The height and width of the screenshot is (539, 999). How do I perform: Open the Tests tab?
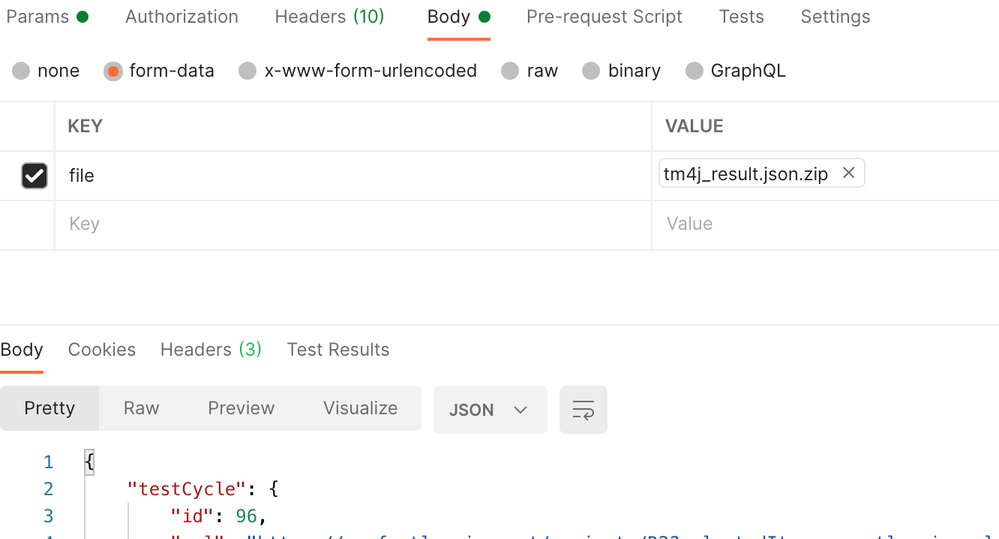741,17
